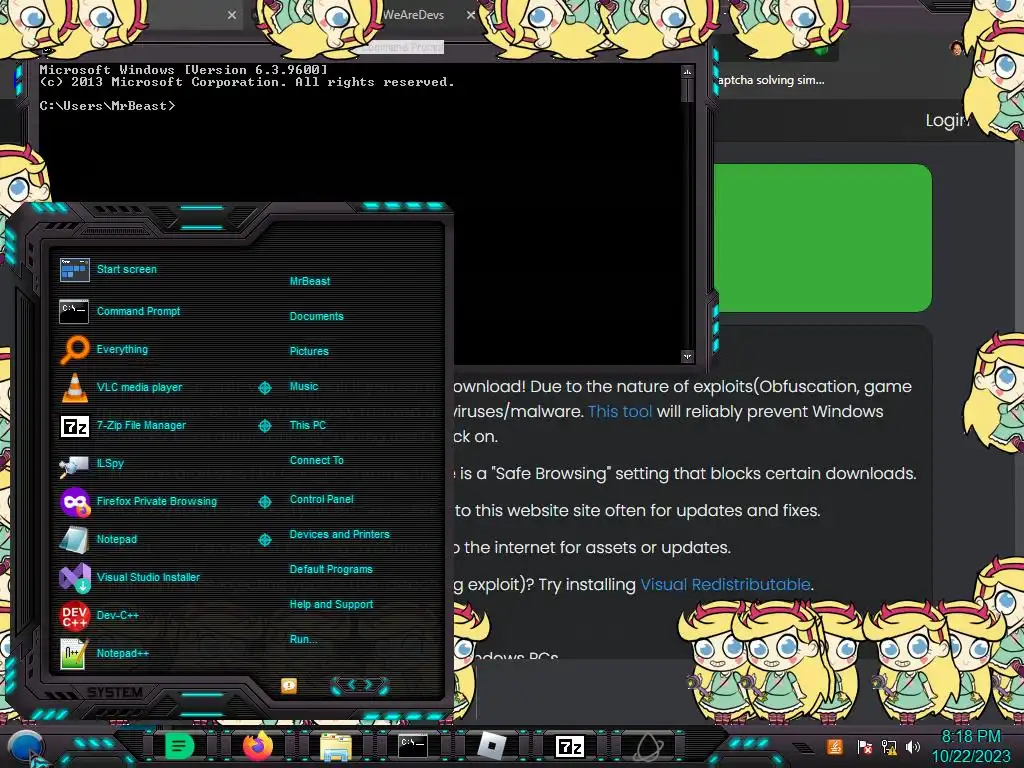
Task: Click scroll up arrow in Command Prompt
Action: pos(687,71)
